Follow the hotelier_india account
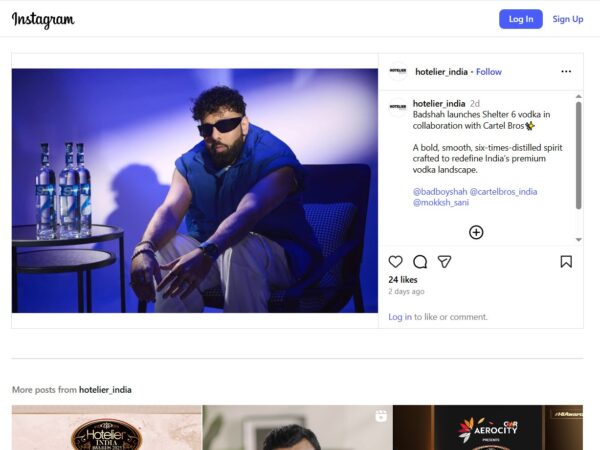 [x=489, y=72]
